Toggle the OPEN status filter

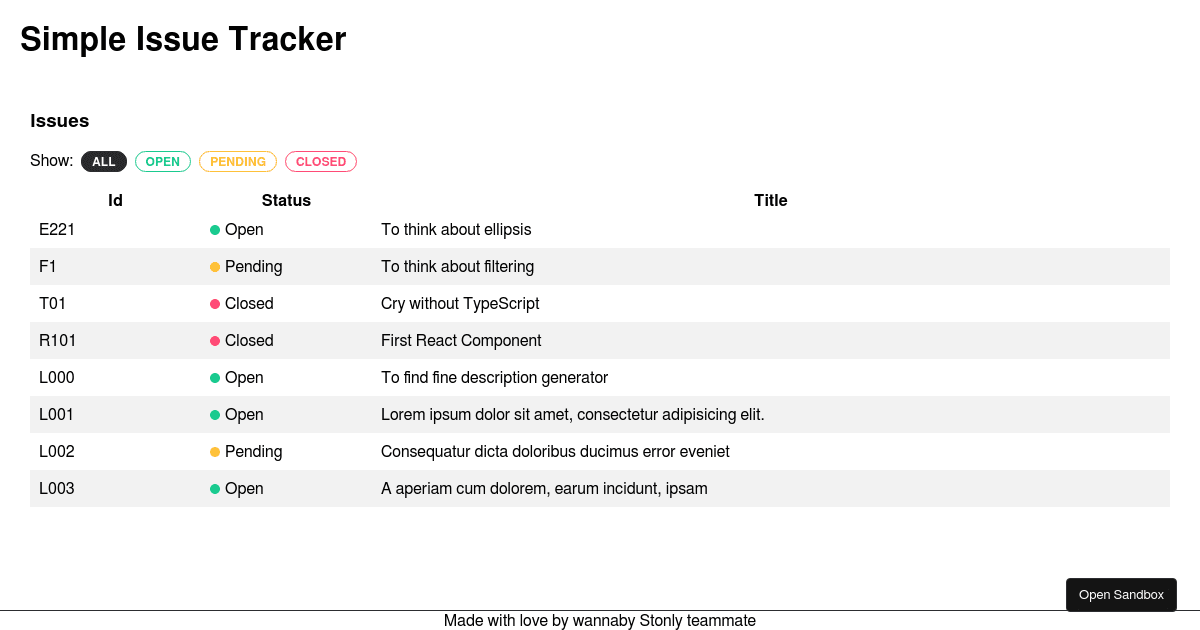(x=163, y=161)
